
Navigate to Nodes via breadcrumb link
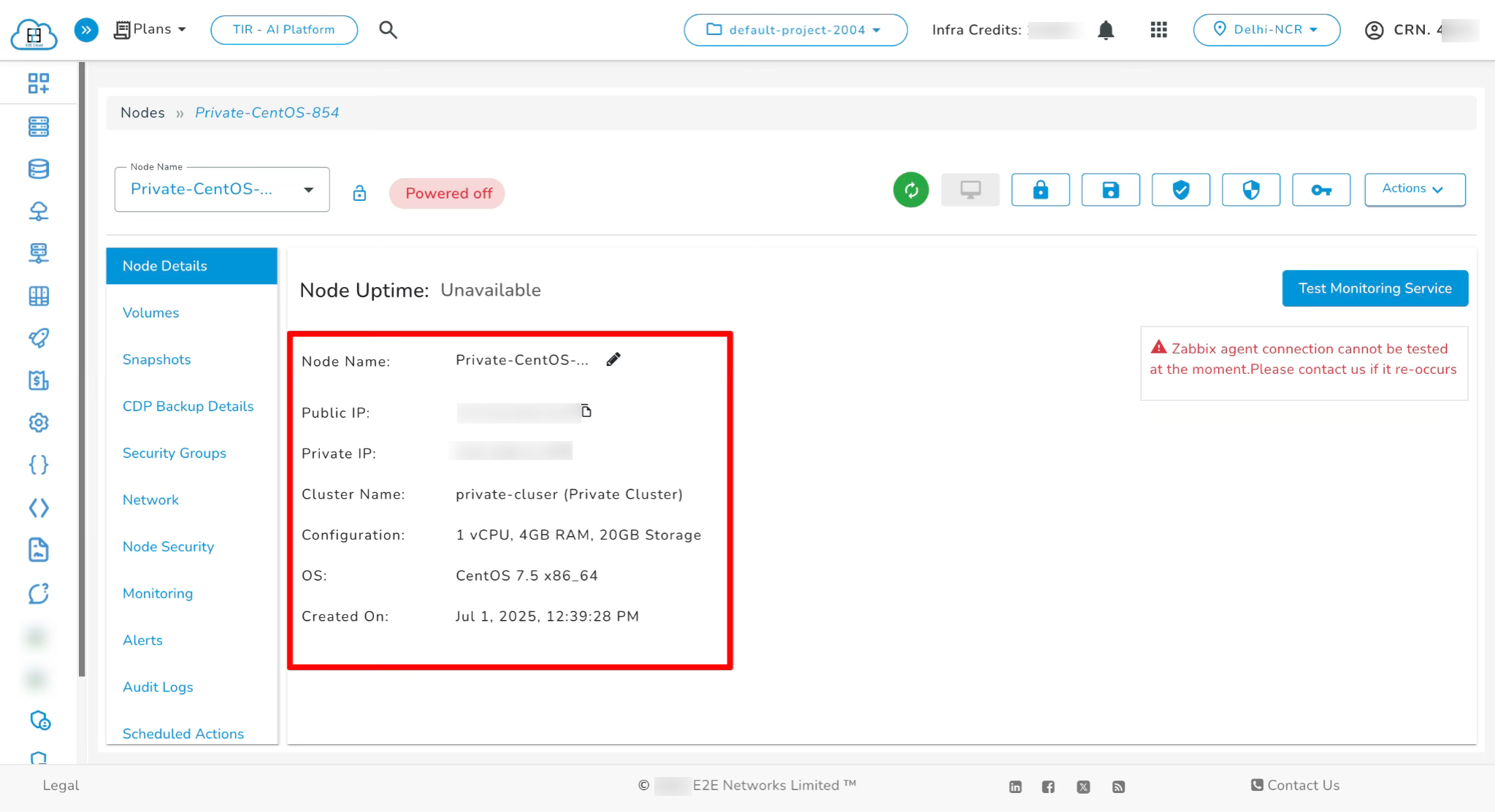coord(142,112)
